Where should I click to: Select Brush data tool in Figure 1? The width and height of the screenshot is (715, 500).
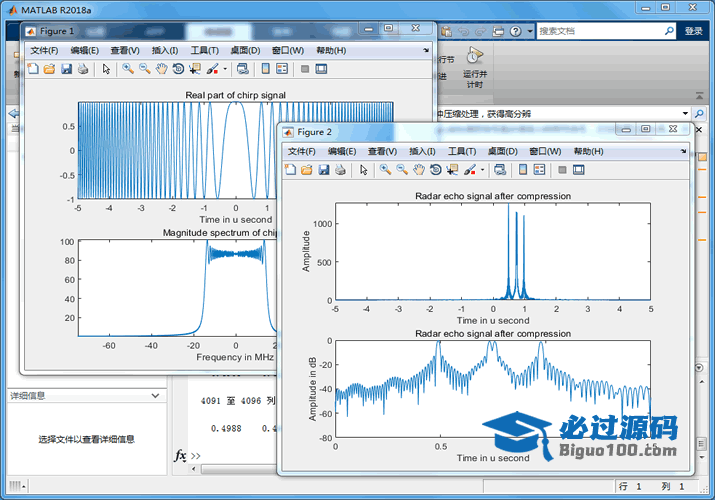click(212, 69)
